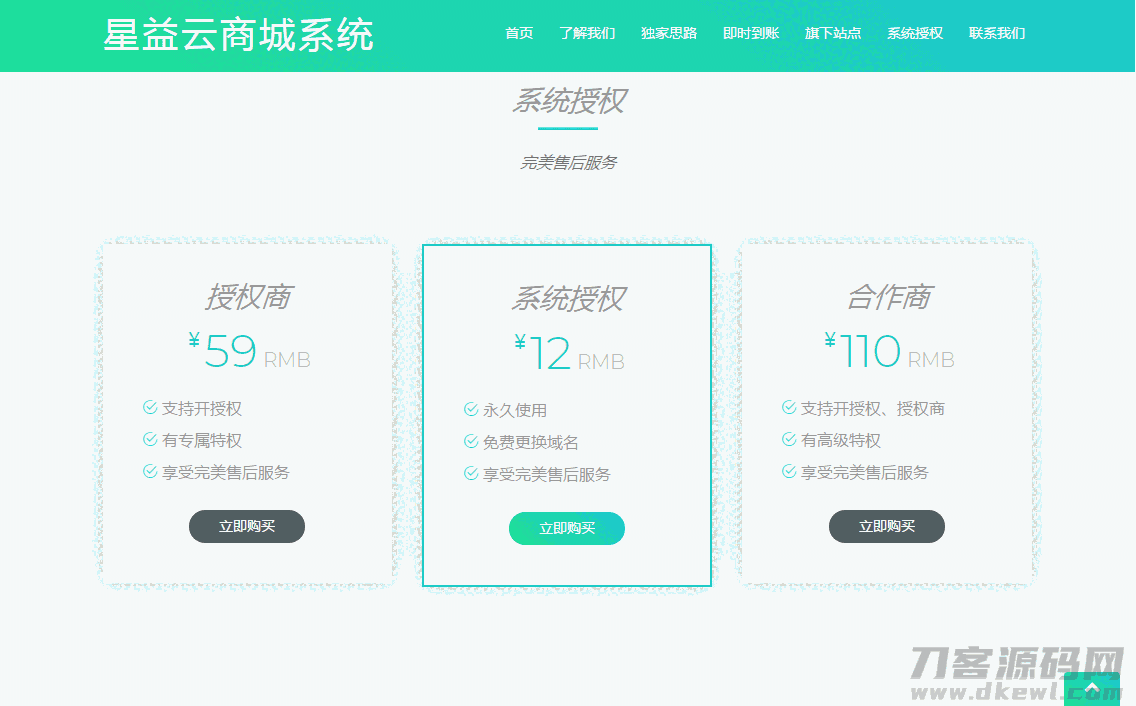Click the yen symbol beside price 110
This screenshot has width=1136, height=706.
click(830, 341)
